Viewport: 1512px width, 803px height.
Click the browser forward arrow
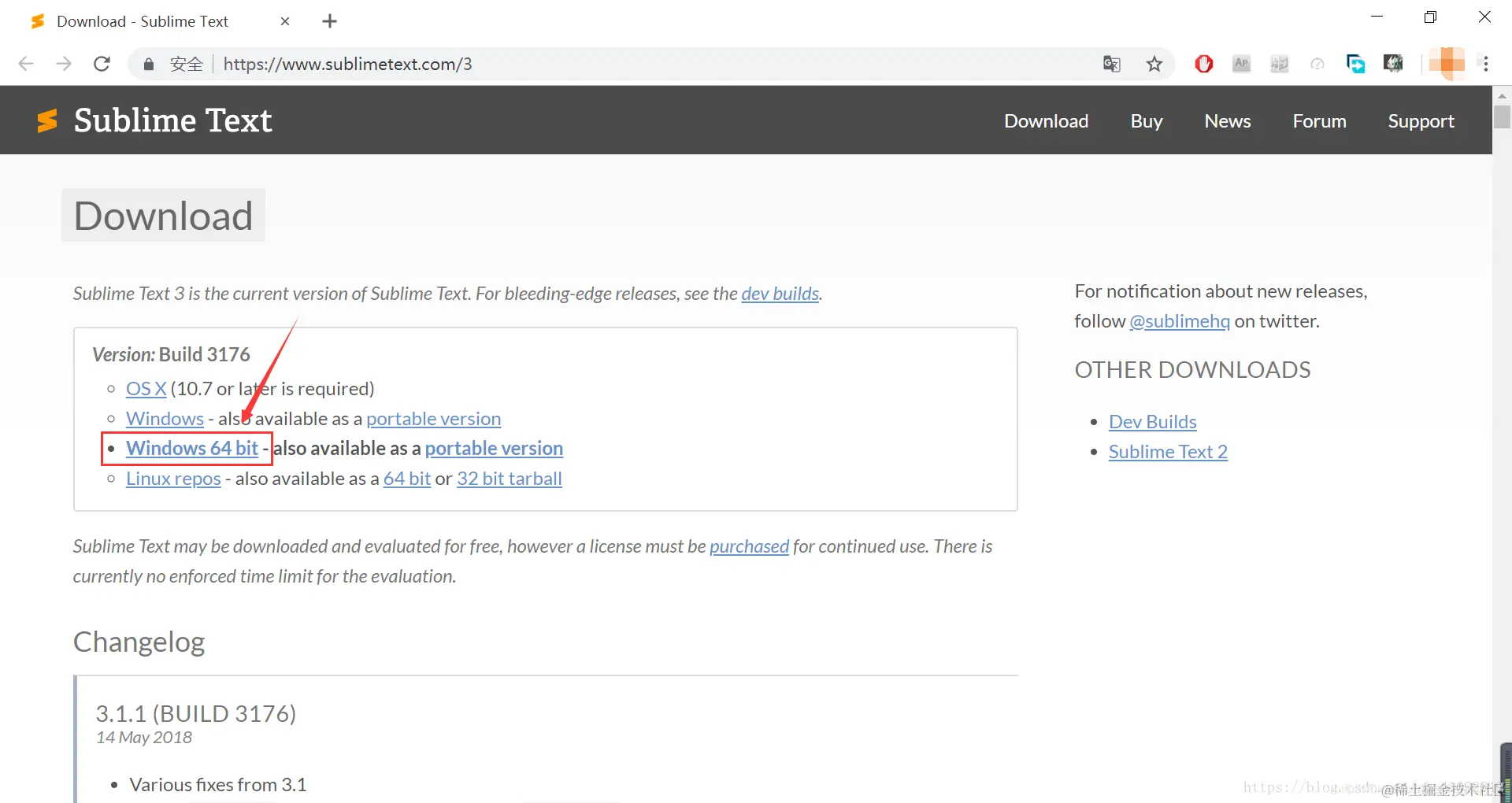point(64,64)
